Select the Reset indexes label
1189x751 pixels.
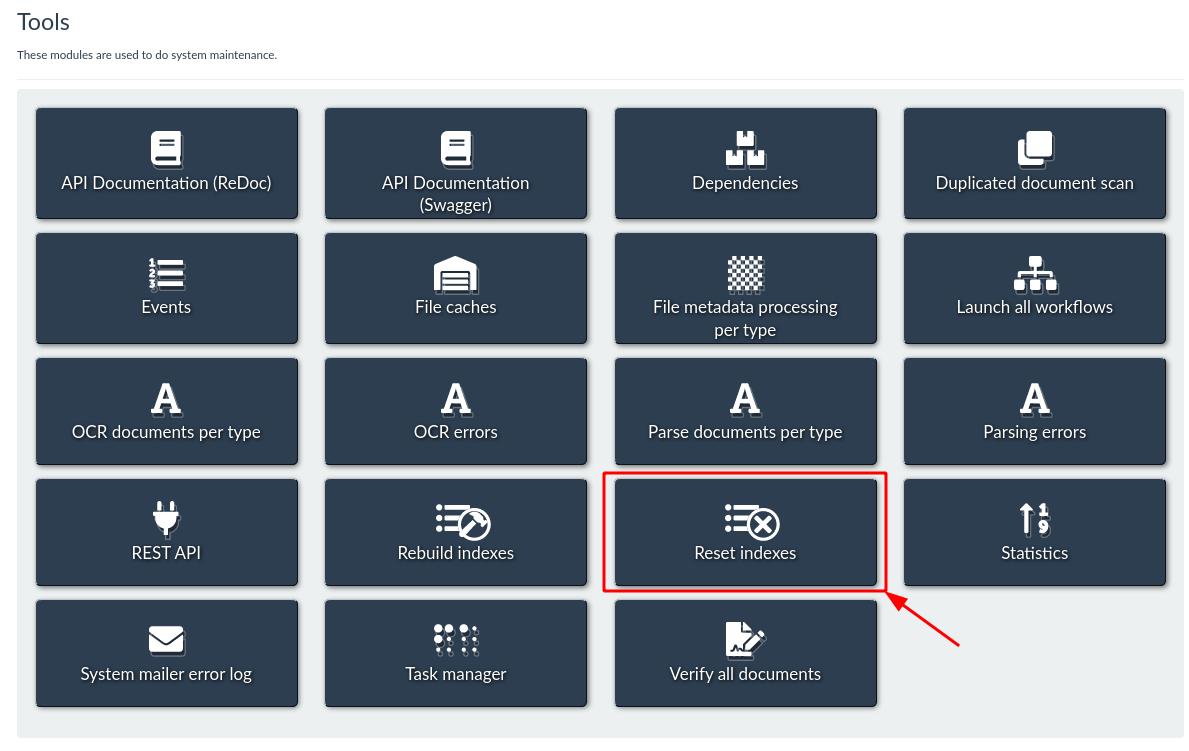click(x=745, y=553)
